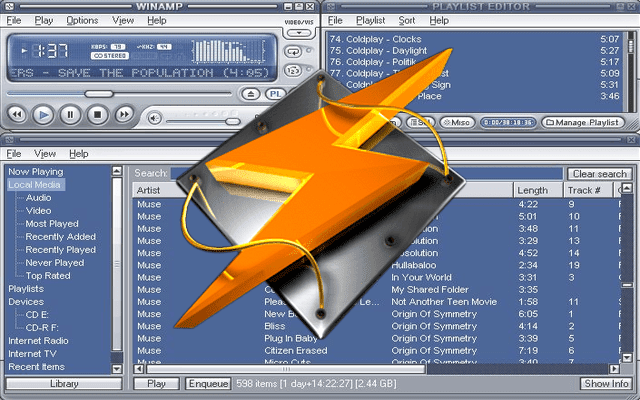Click the spectrum analyzer visualization
The width and height of the screenshot is (640, 400).
pos(229,51)
